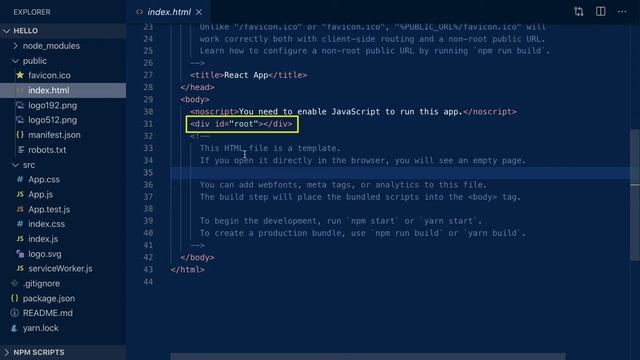This screenshot has width=640, height=360.
Task: Open App.css stylesheet file
Action: click(x=63, y=179)
